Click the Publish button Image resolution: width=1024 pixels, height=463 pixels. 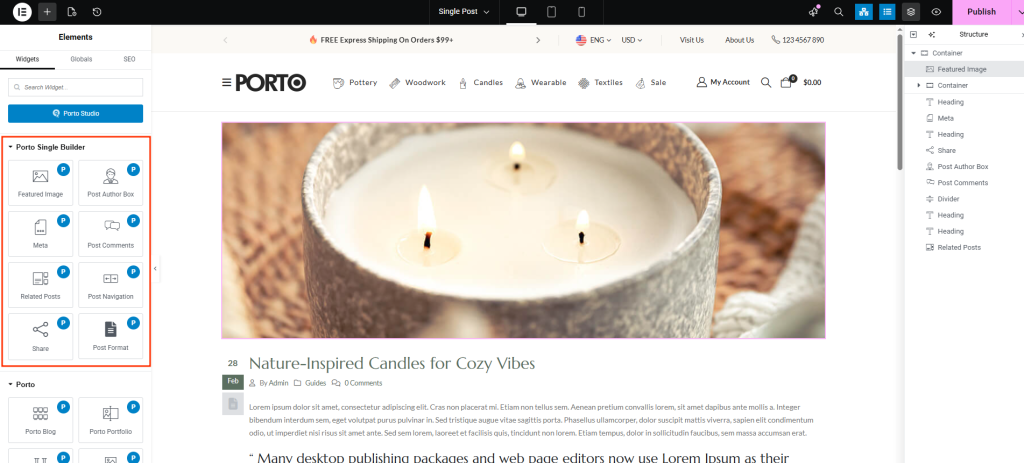click(x=982, y=12)
